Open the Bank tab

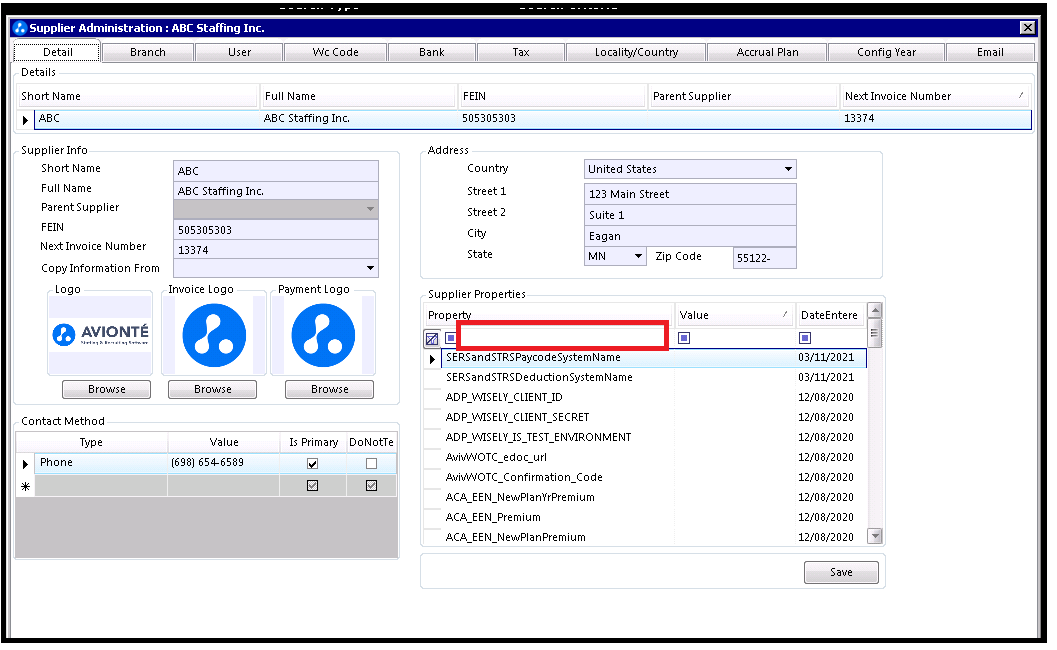432,53
